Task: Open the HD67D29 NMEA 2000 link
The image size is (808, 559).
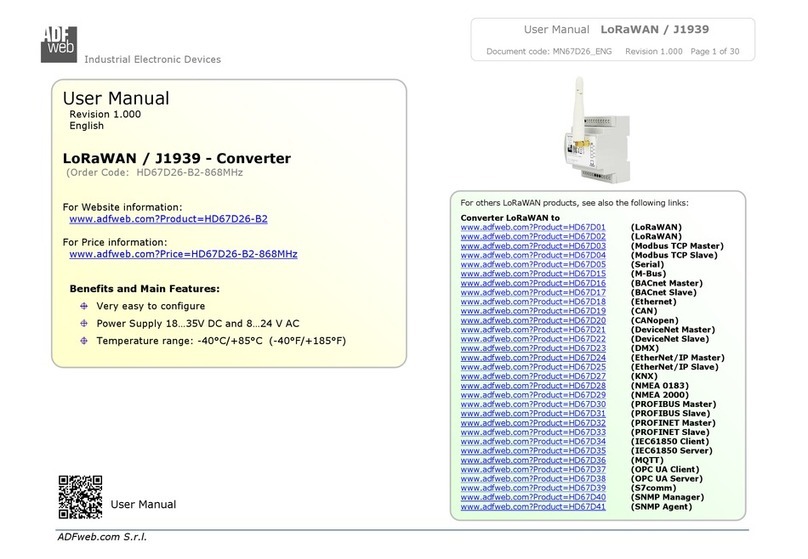Action: pyautogui.click(x=533, y=395)
